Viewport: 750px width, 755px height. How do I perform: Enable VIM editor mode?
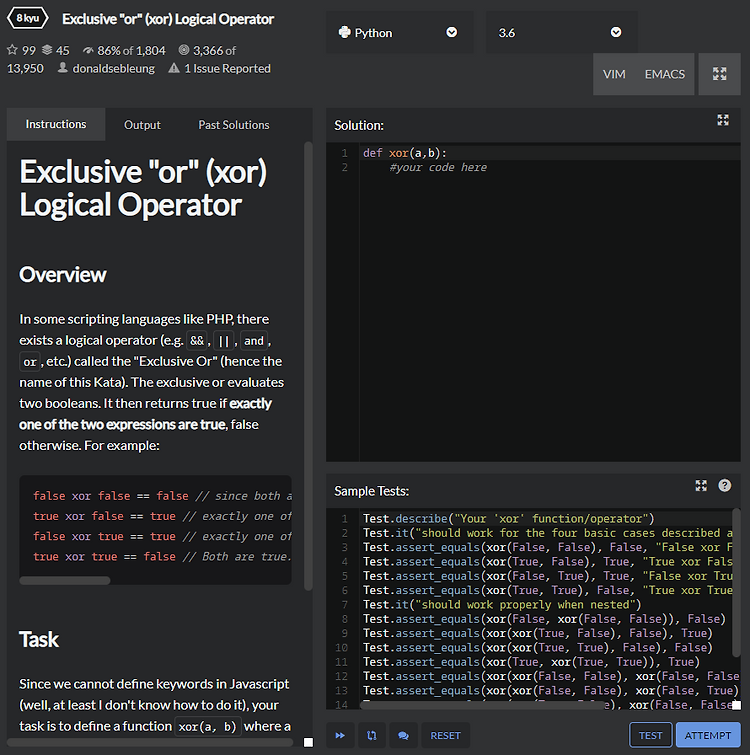pyautogui.click(x=614, y=74)
